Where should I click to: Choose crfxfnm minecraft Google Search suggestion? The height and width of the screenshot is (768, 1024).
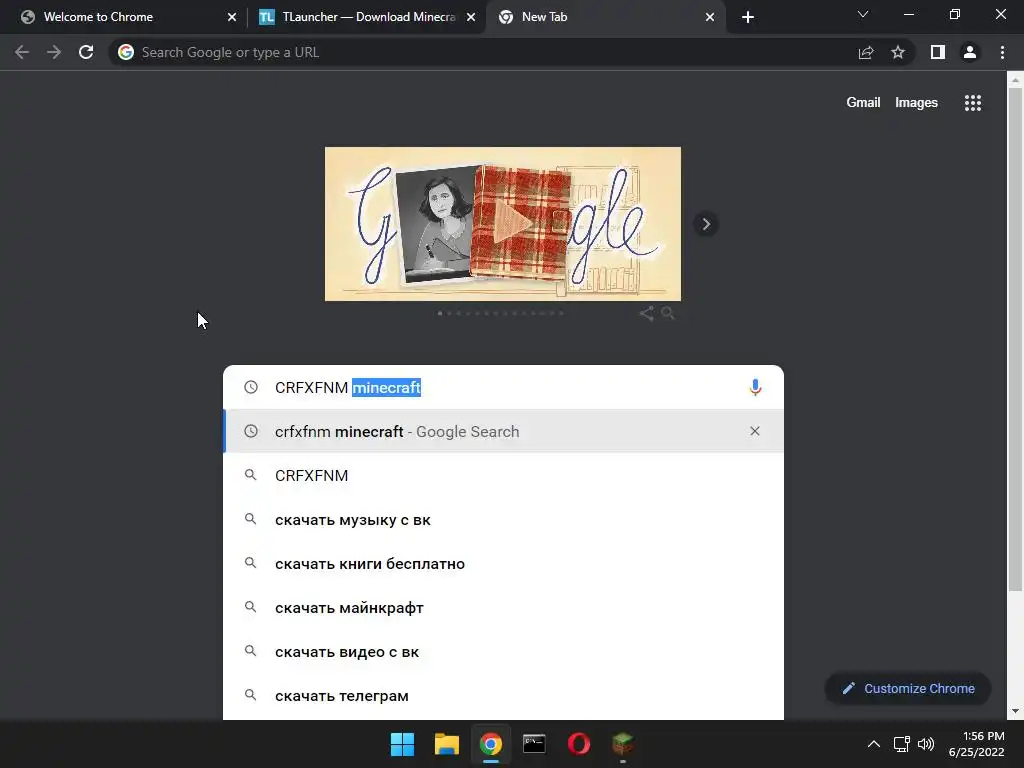[503, 431]
